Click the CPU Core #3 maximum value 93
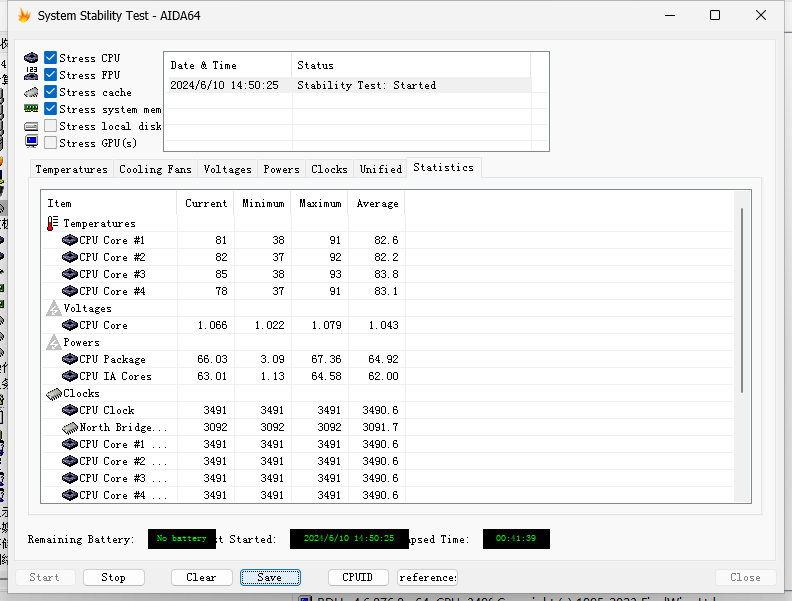792x601 pixels. click(x=335, y=274)
